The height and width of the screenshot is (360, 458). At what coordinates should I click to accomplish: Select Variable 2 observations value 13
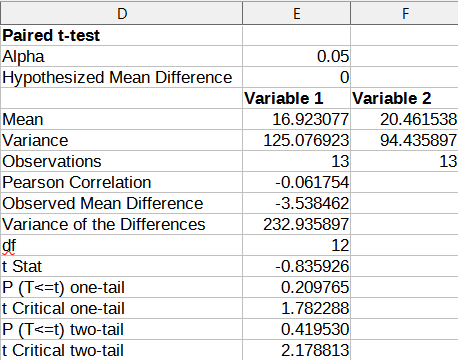(404, 161)
